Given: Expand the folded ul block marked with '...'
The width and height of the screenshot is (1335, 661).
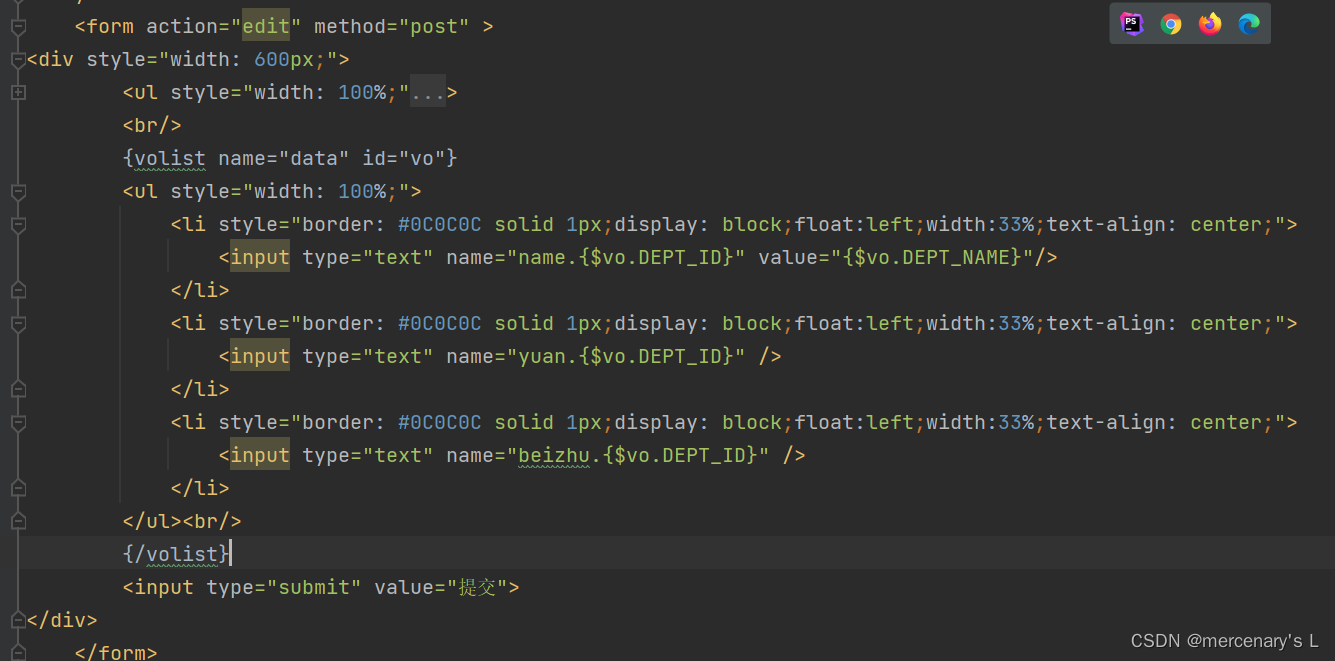Looking at the screenshot, I should 428,91.
